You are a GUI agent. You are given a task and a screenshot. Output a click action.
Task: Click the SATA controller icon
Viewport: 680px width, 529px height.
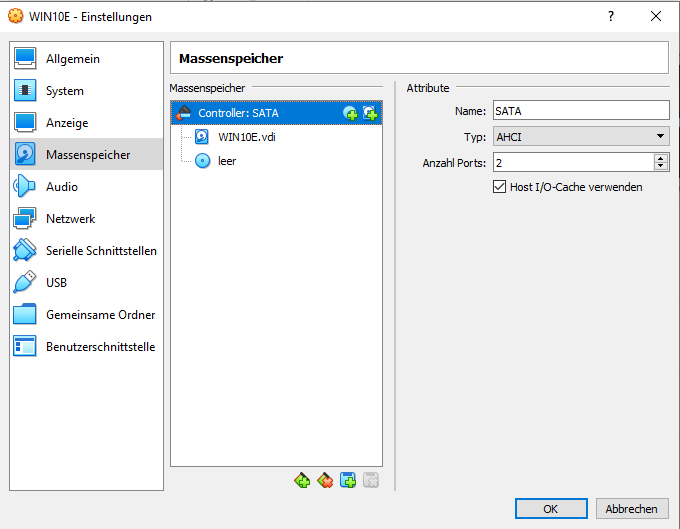pos(184,113)
